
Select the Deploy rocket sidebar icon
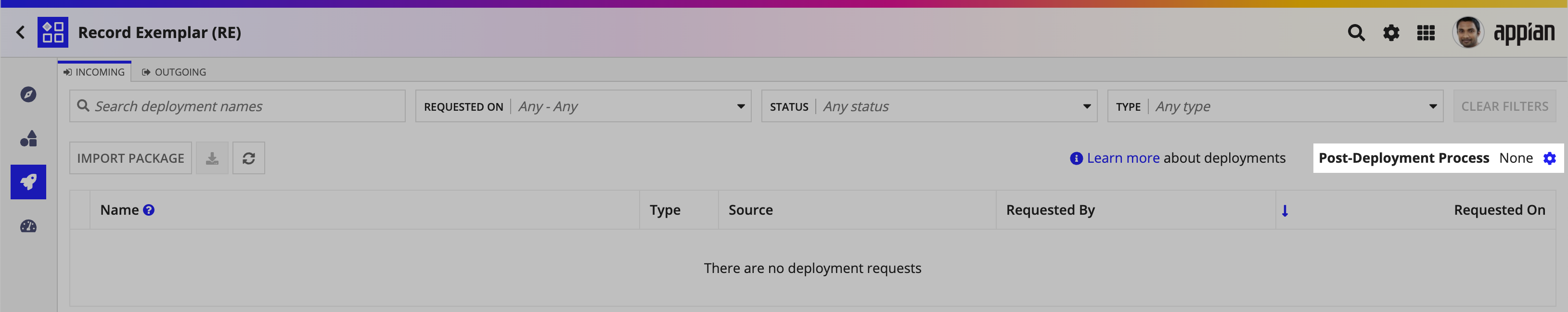[28, 182]
